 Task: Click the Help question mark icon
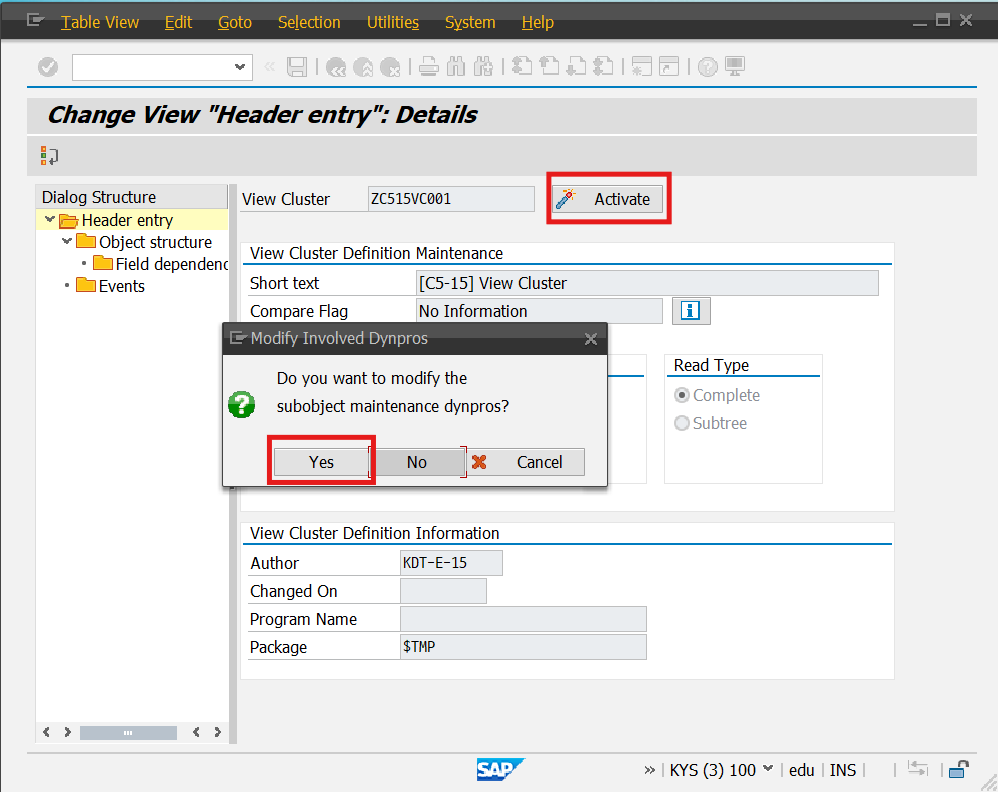click(708, 67)
